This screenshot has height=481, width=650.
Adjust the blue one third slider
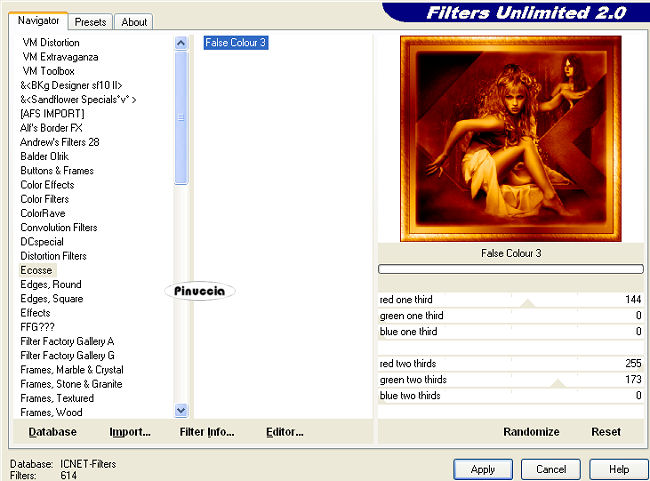510,331
